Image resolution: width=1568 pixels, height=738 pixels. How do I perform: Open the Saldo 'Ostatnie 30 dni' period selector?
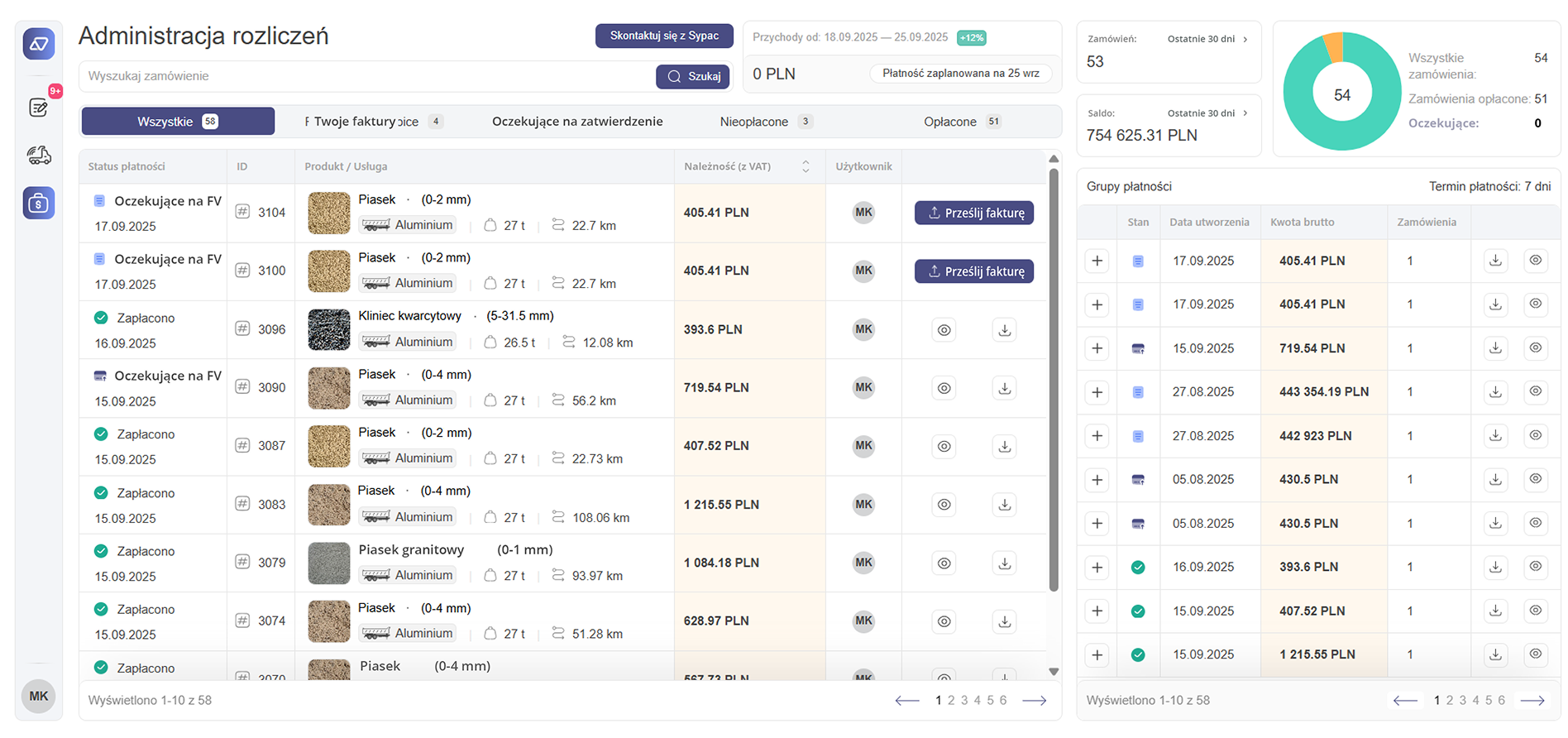pos(1207,113)
